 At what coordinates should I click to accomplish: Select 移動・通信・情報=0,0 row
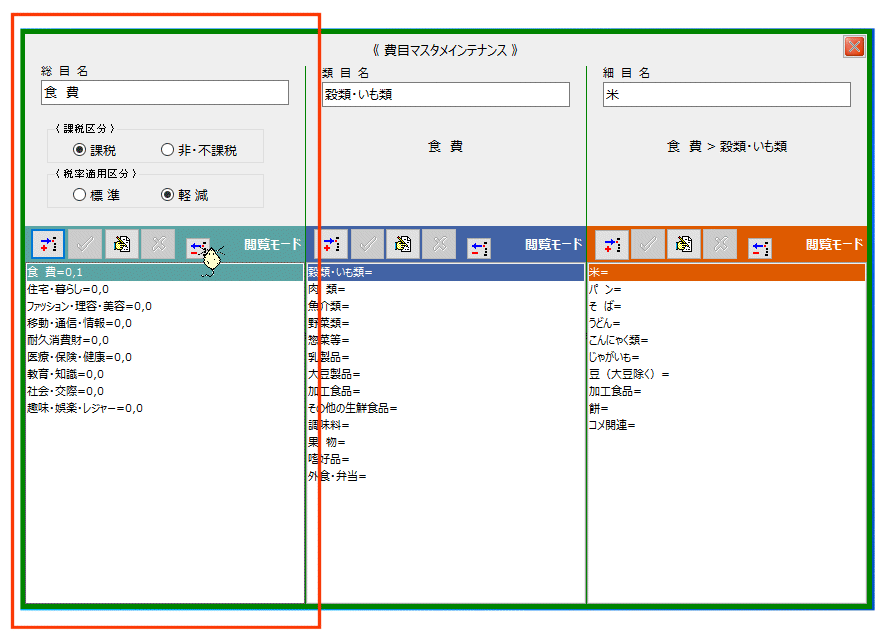(x=164, y=323)
